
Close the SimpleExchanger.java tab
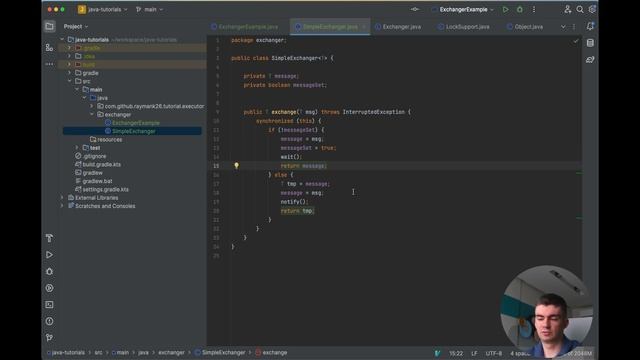point(364,27)
